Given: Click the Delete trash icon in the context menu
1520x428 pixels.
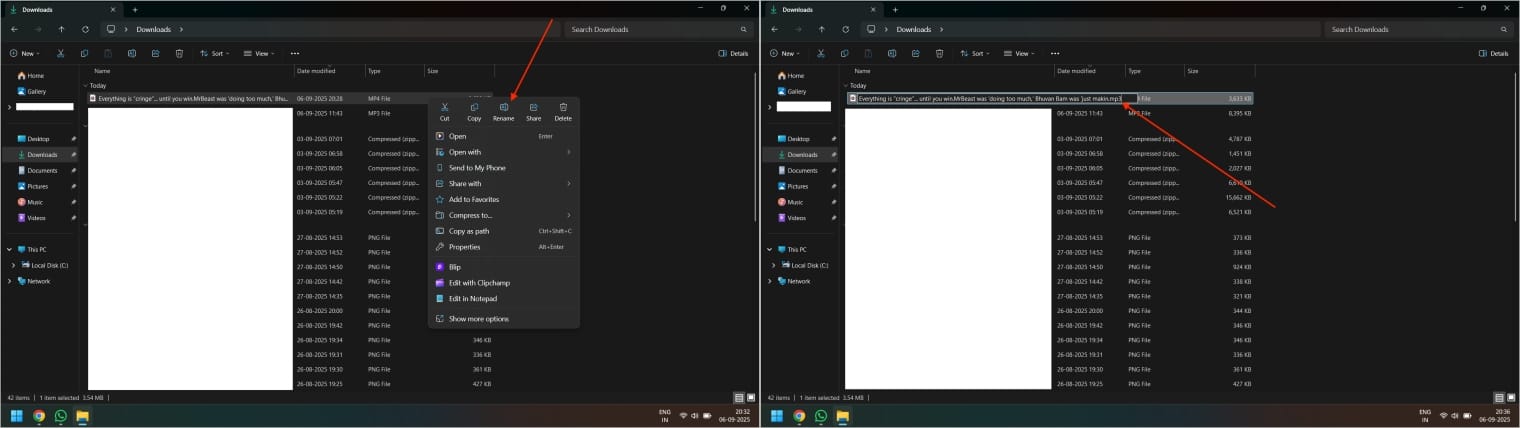Looking at the screenshot, I should pyautogui.click(x=563, y=107).
